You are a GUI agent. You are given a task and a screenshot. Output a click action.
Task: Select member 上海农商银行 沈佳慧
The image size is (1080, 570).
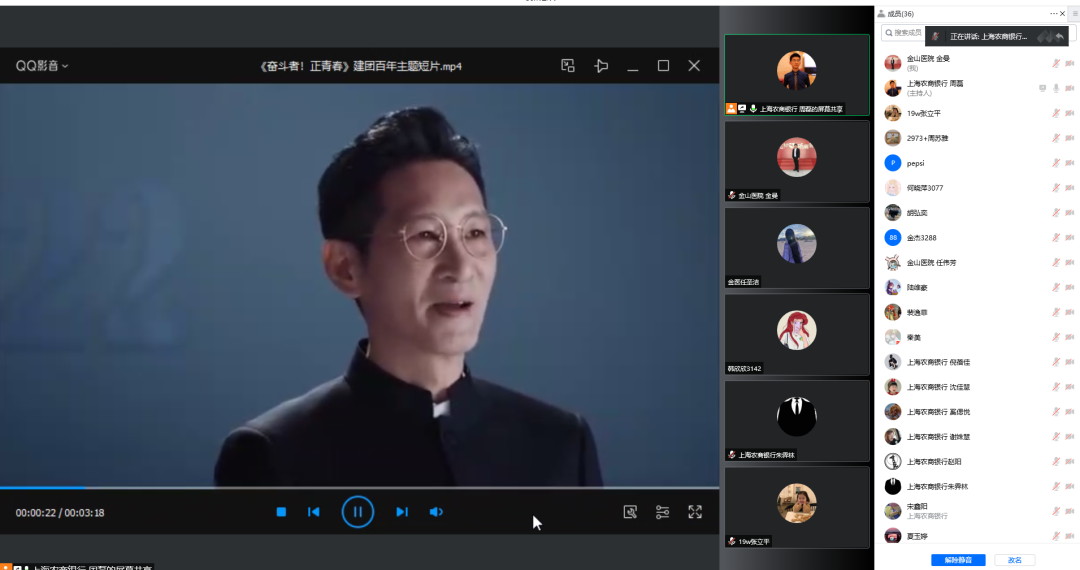pyautogui.click(x=978, y=387)
